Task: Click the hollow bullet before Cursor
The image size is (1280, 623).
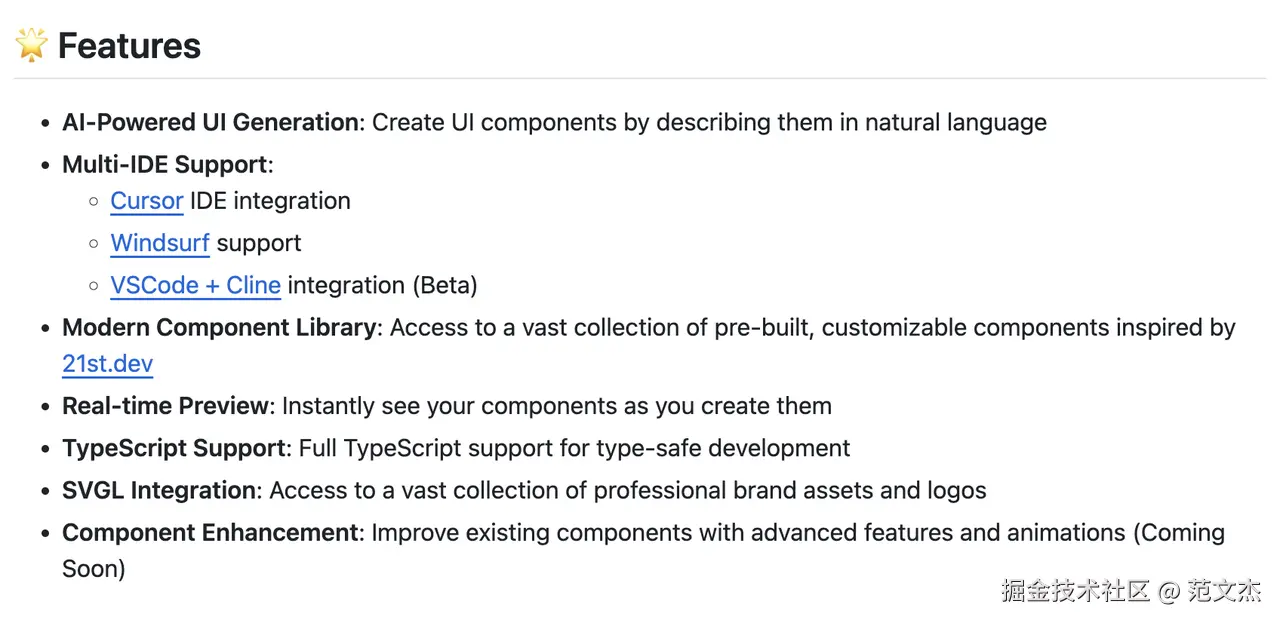Action: click(93, 202)
